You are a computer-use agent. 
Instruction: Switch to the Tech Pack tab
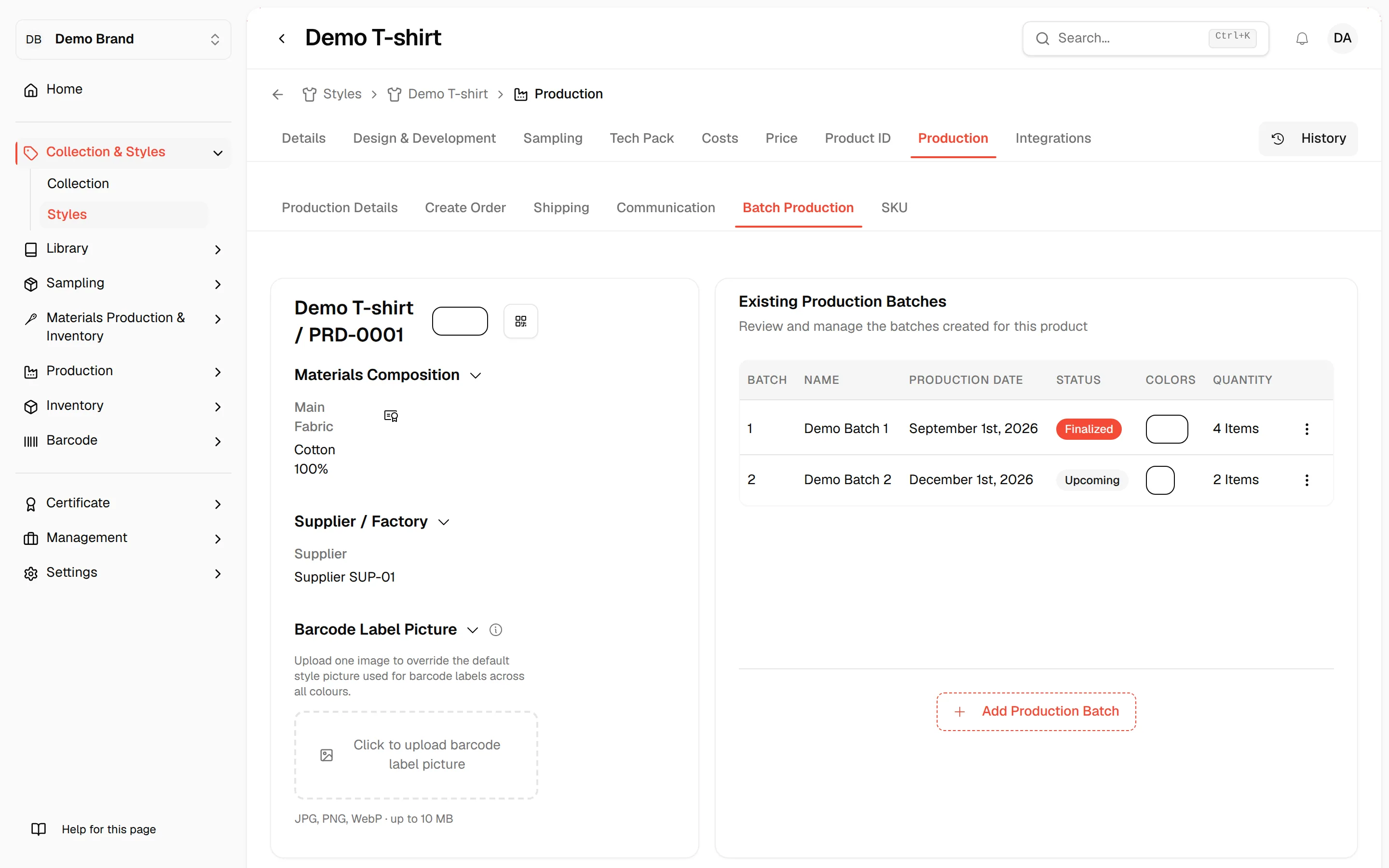(642, 138)
